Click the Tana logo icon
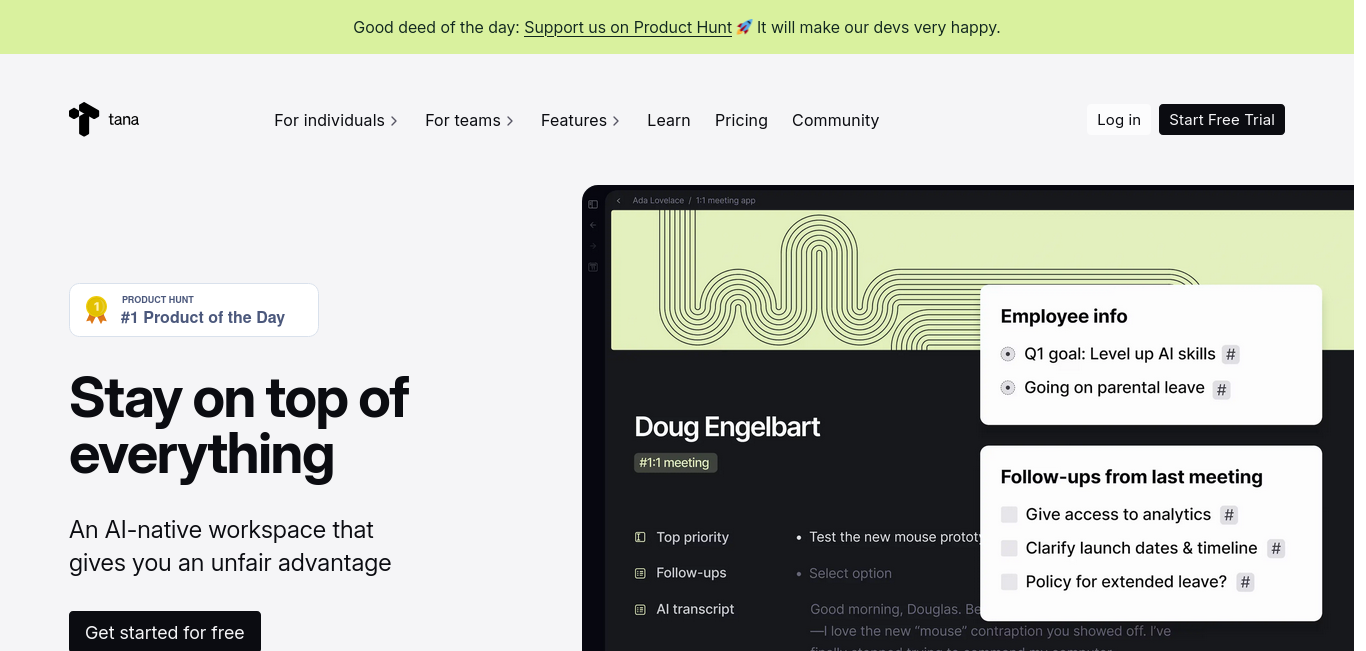This screenshot has height=651, width=1366. coord(84,119)
